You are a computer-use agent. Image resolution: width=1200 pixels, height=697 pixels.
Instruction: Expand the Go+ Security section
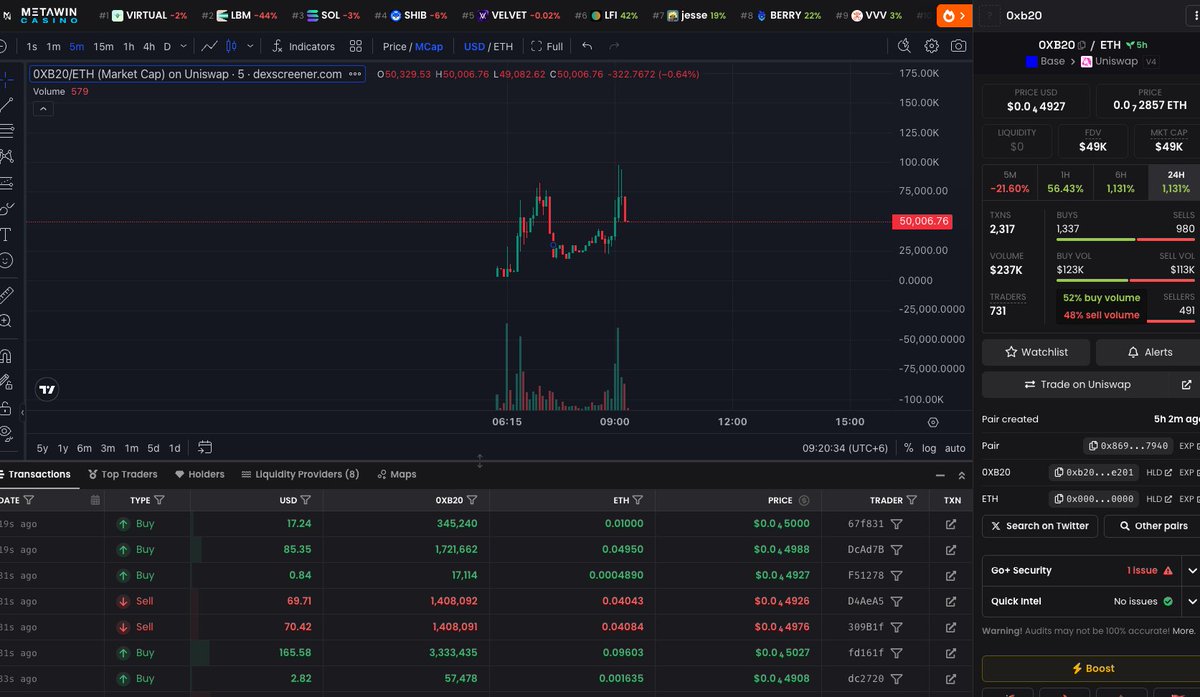click(x=1191, y=570)
